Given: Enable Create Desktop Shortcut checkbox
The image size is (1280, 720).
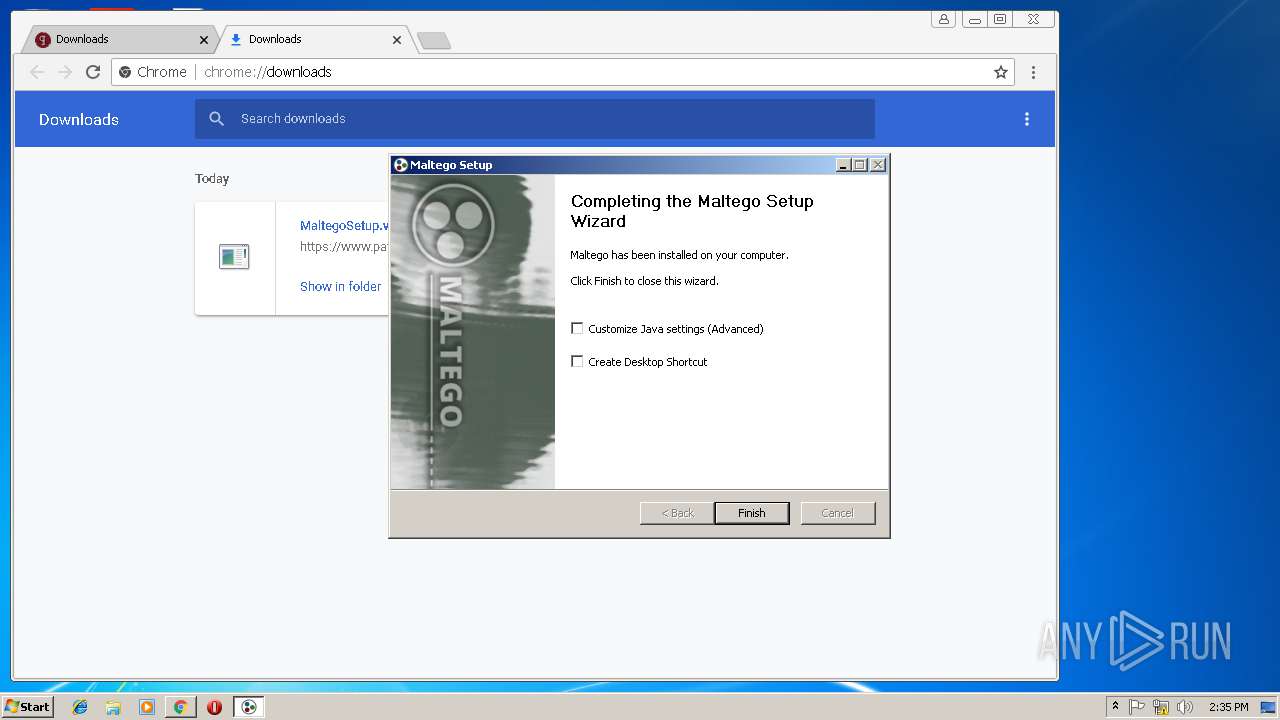Looking at the screenshot, I should [577, 361].
